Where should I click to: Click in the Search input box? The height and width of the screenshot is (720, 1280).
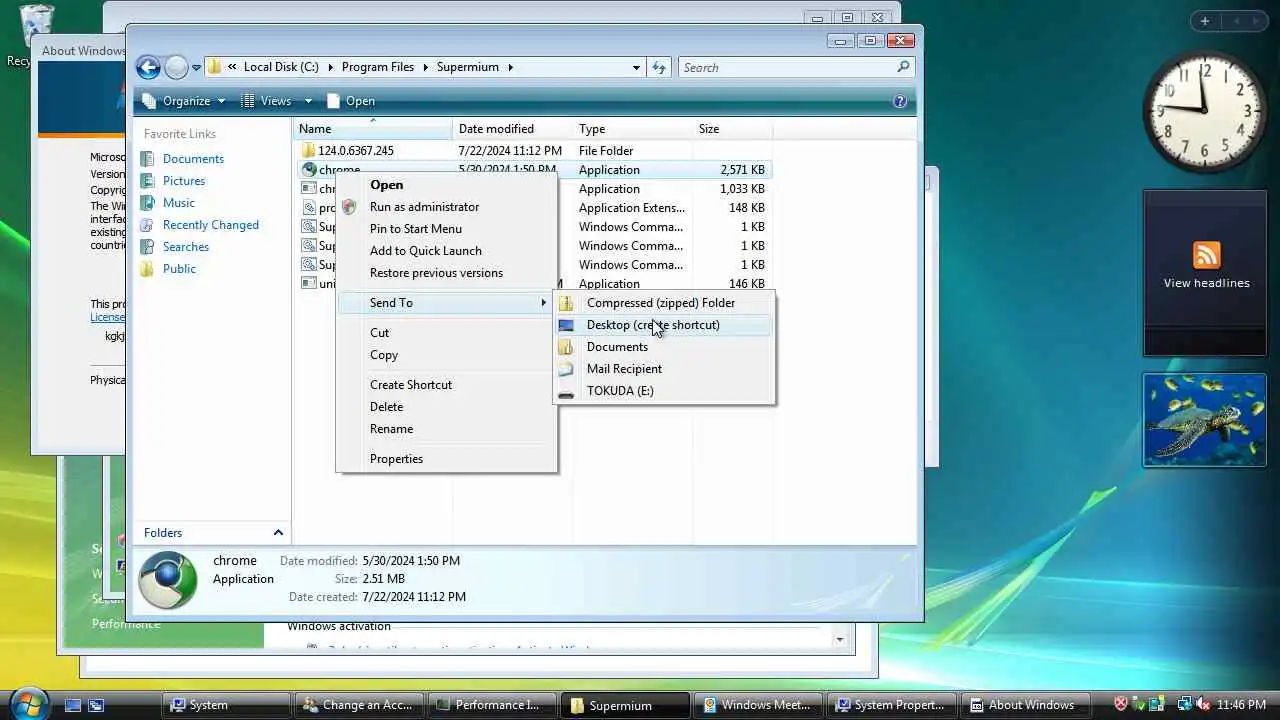pos(786,67)
